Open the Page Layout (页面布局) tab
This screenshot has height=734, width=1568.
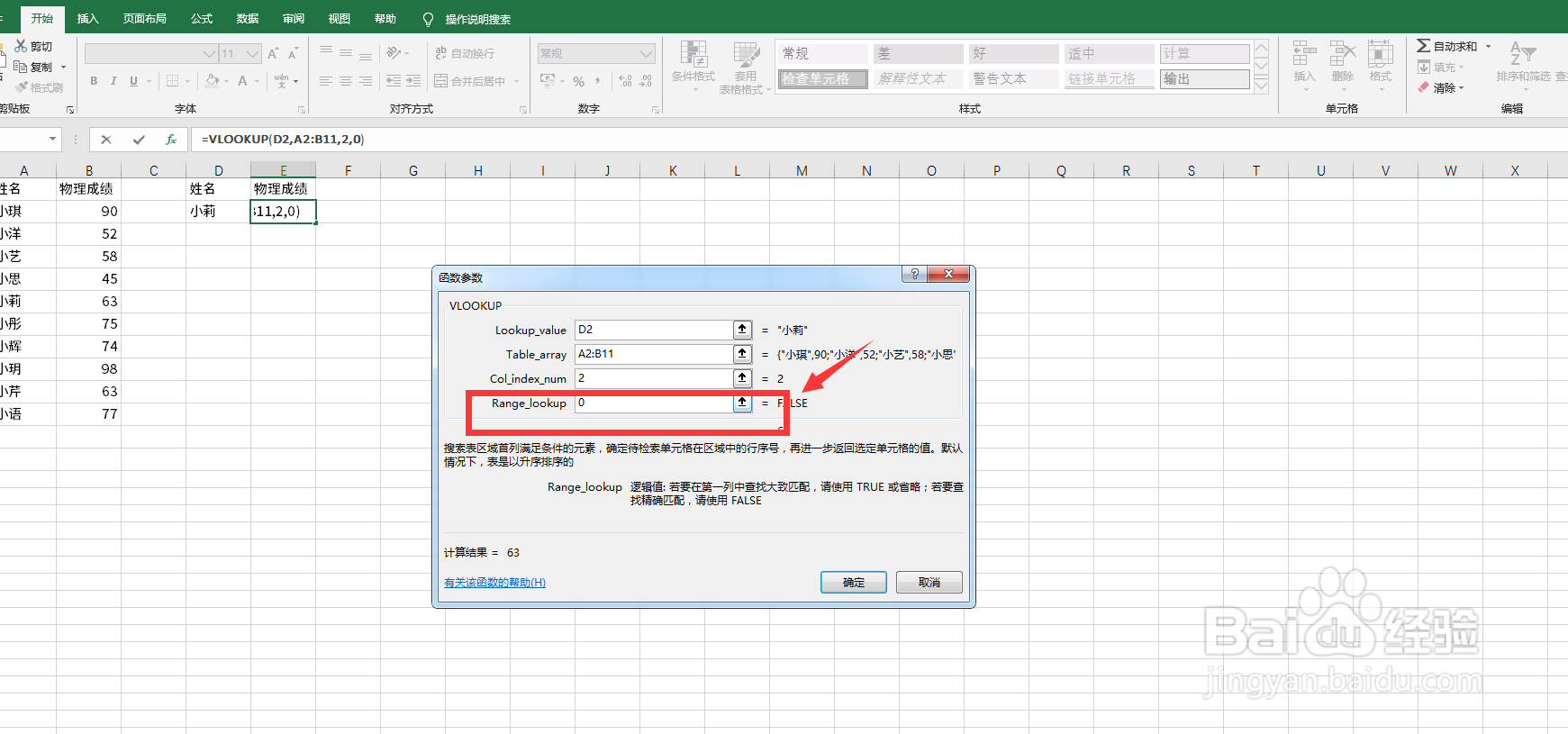145,19
